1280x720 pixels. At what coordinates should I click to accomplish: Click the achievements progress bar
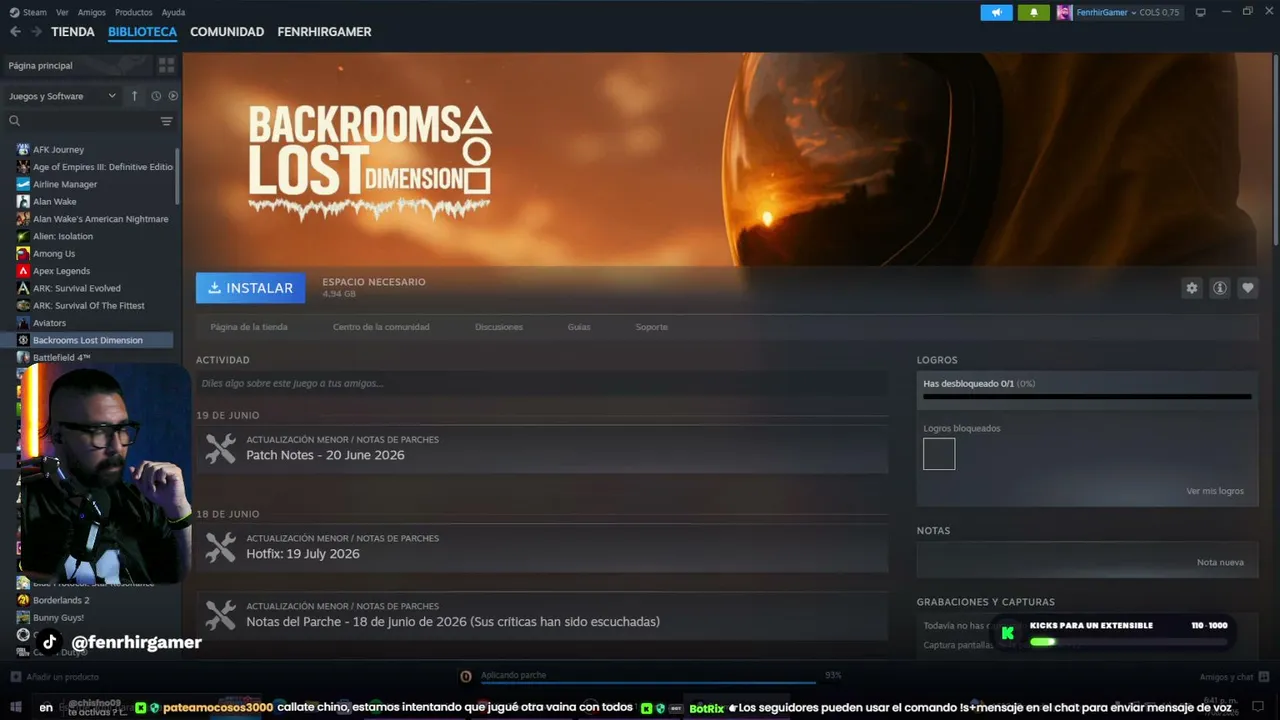tap(1087, 397)
